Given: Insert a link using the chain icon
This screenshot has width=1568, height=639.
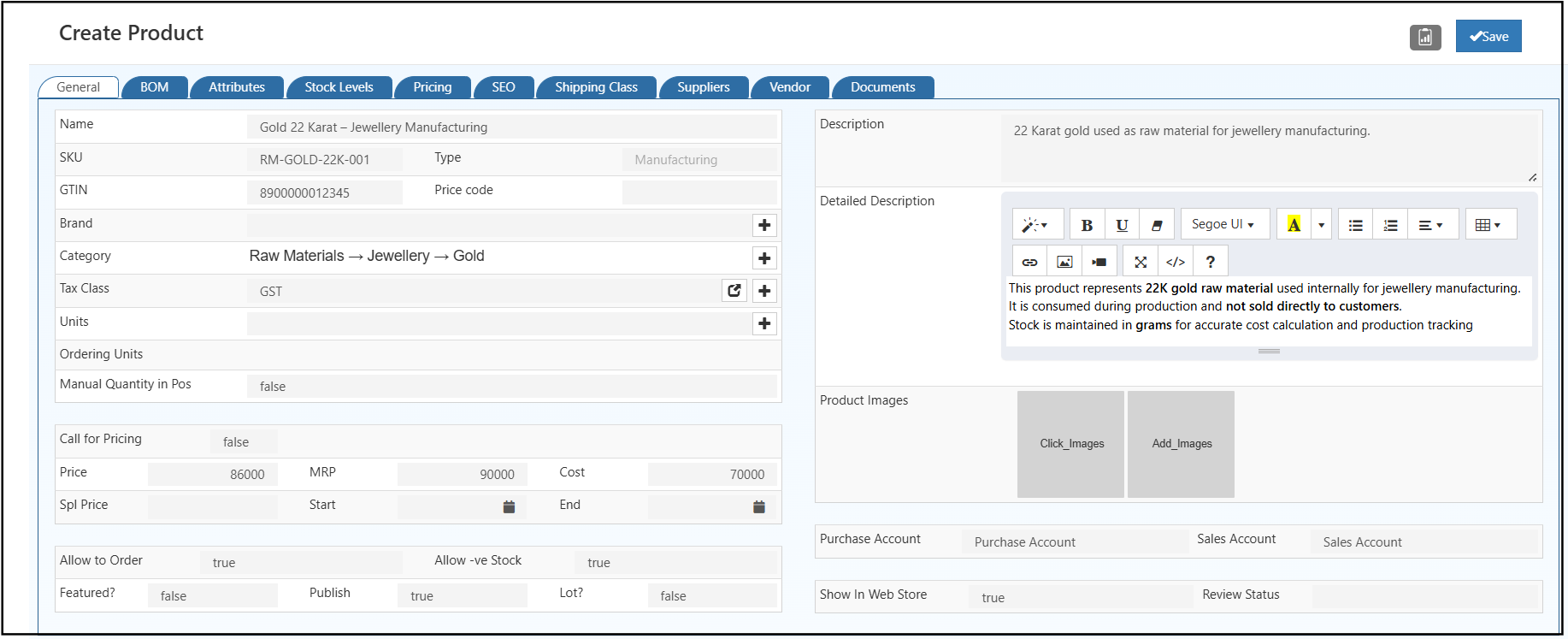Looking at the screenshot, I should point(1029,262).
